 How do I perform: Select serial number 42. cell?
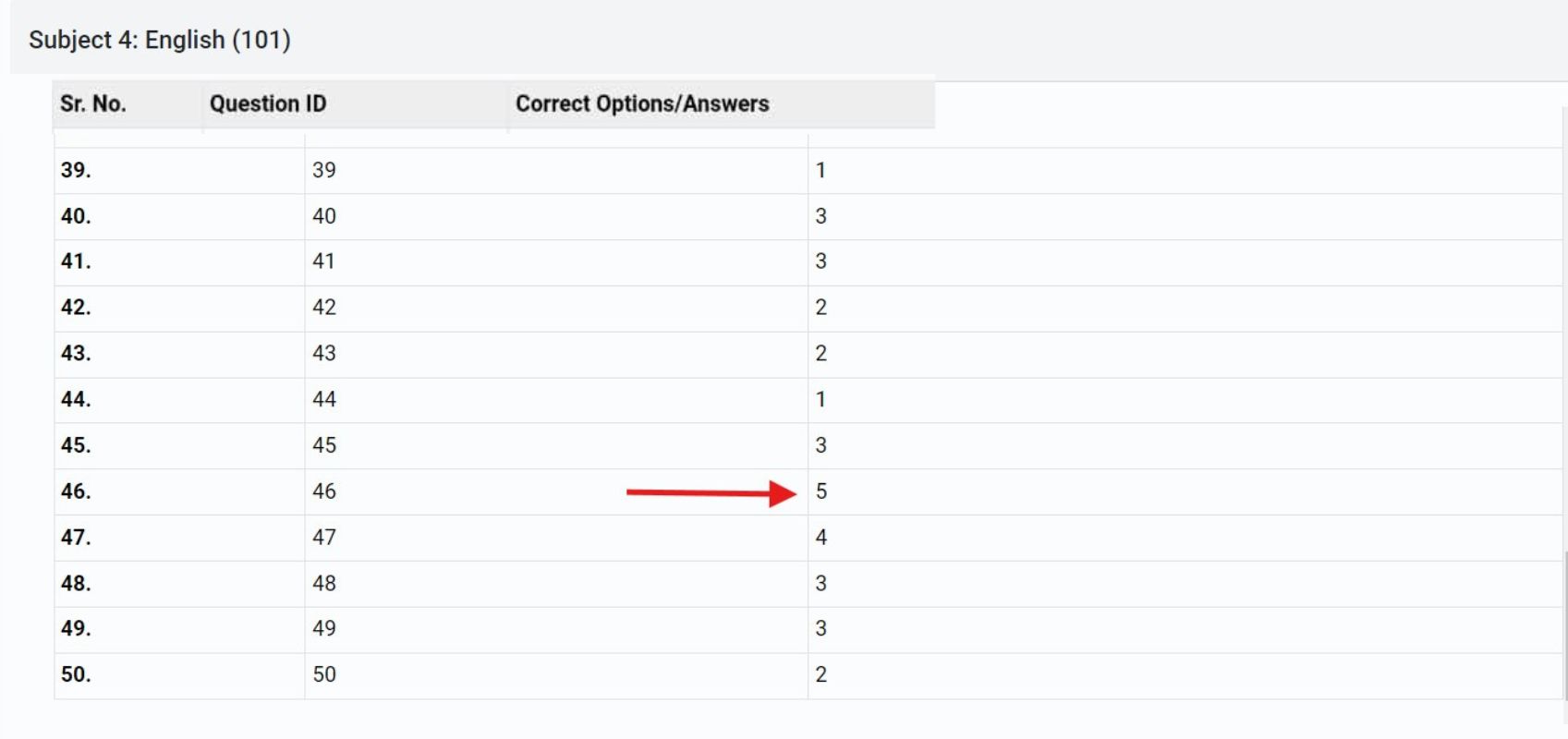[x=76, y=308]
